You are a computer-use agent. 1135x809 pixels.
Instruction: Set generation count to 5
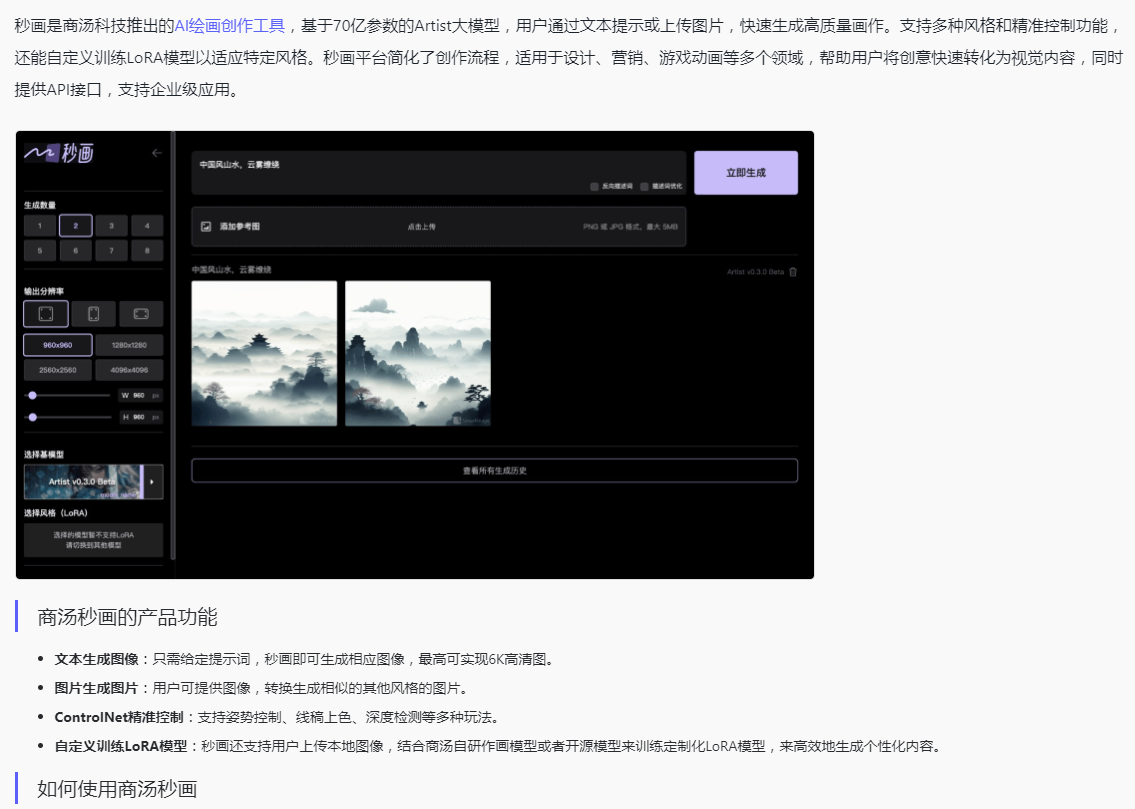click(40, 250)
